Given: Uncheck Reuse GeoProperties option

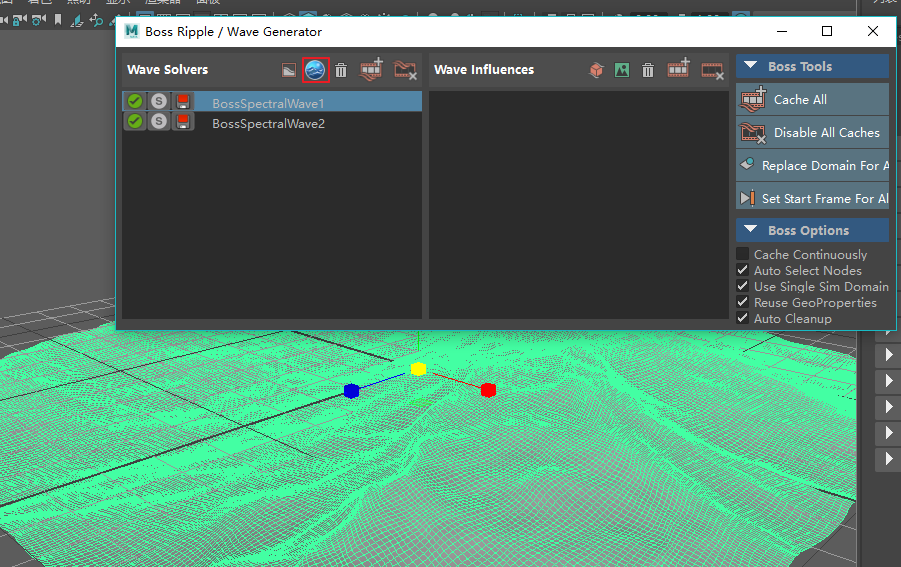Looking at the screenshot, I should click(x=742, y=302).
